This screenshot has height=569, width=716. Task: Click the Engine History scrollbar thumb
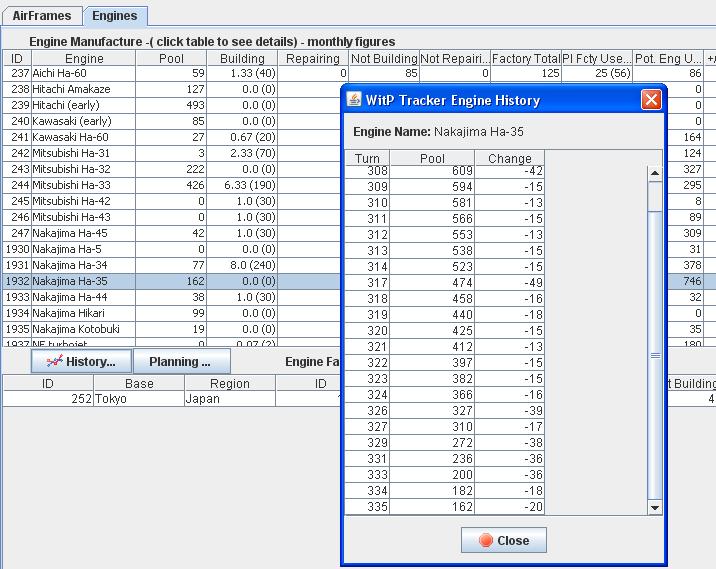pyautogui.click(x=655, y=354)
